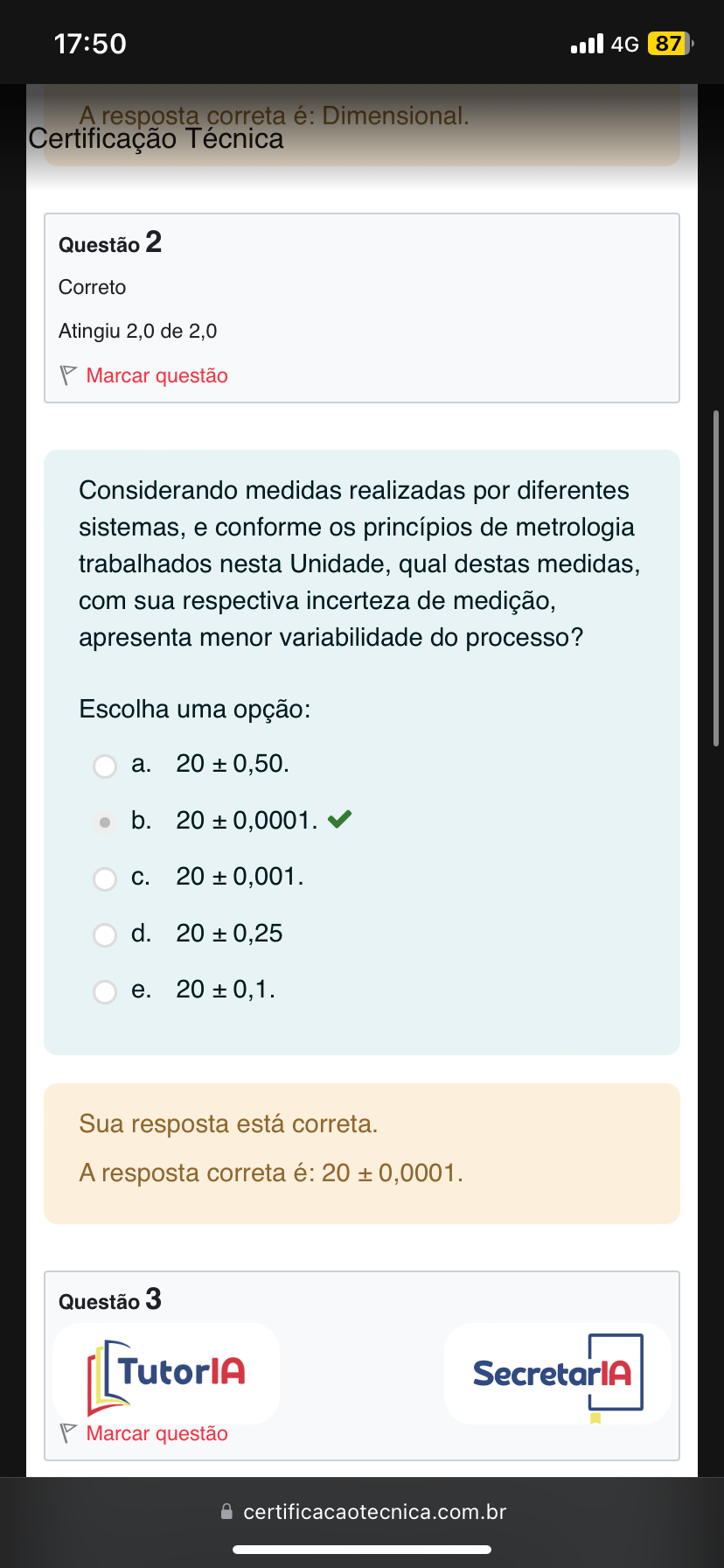Tap the battery indicator showing 87
The width and height of the screenshot is (724, 1568).
point(669,44)
